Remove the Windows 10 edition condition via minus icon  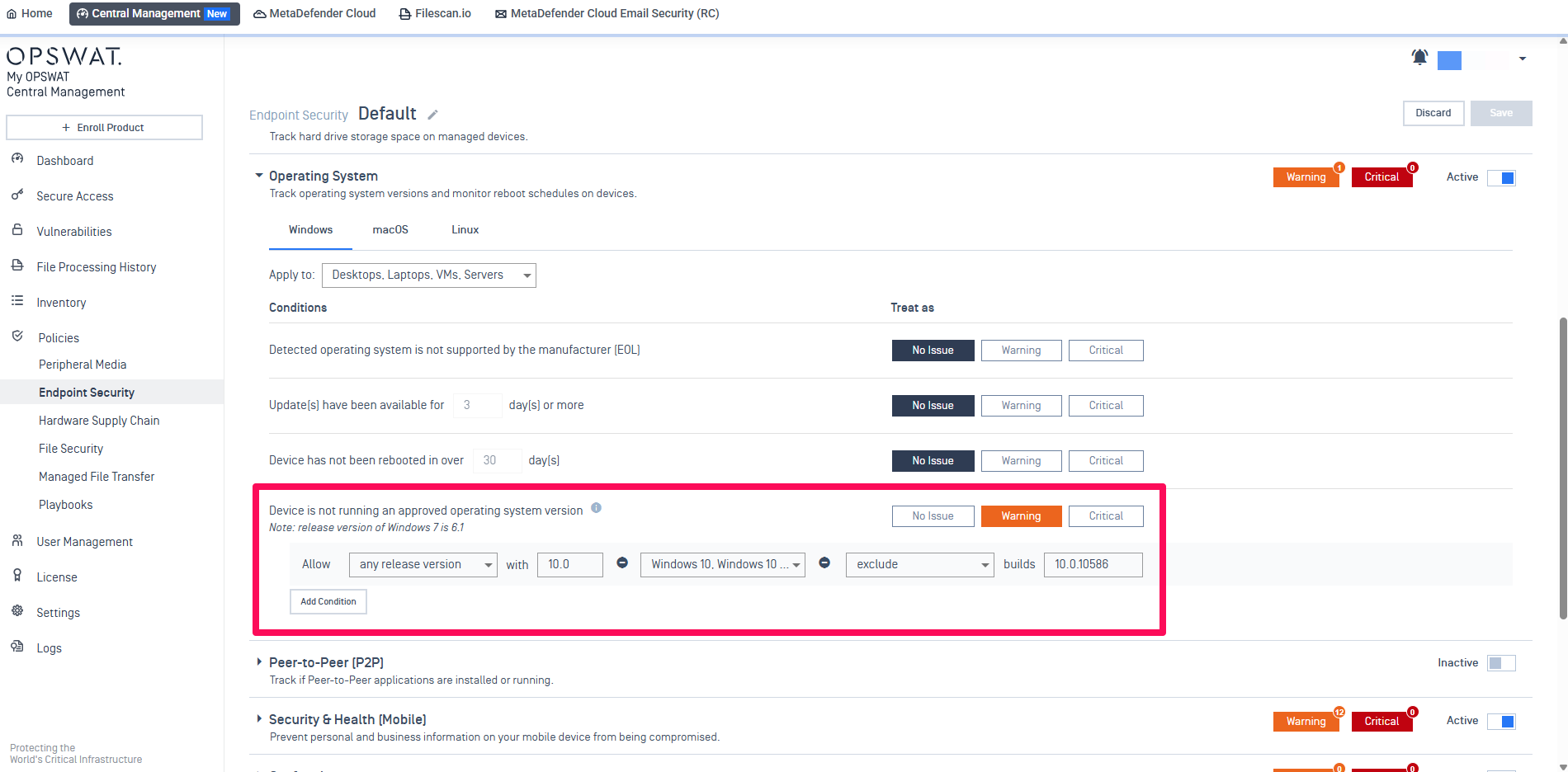click(824, 563)
